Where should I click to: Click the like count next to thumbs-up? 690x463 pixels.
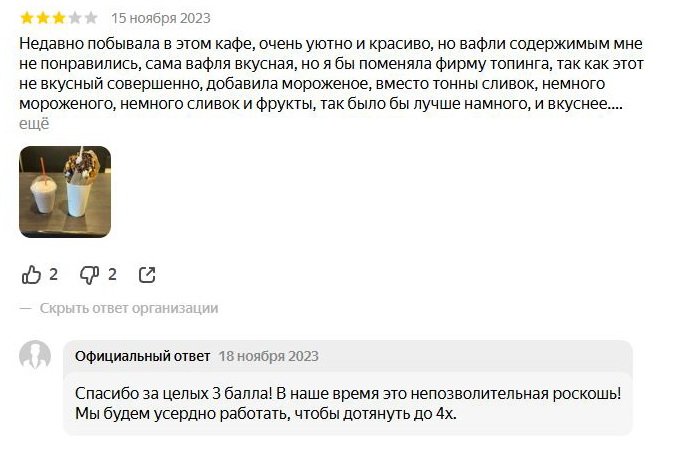(x=54, y=274)
